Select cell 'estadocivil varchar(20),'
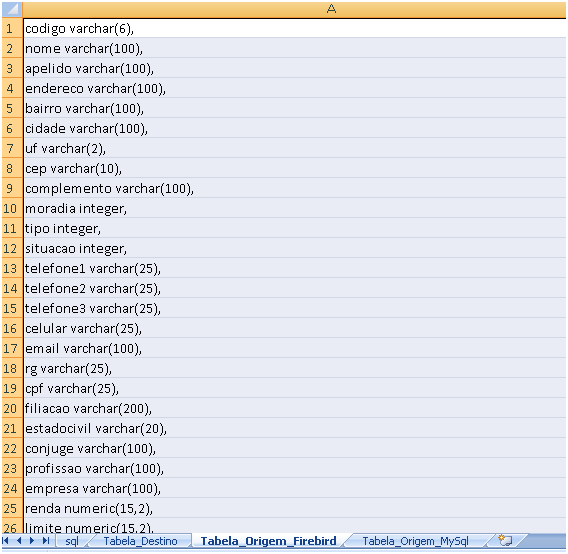This screenshot has width=568, height=554. tap(295, 428)
